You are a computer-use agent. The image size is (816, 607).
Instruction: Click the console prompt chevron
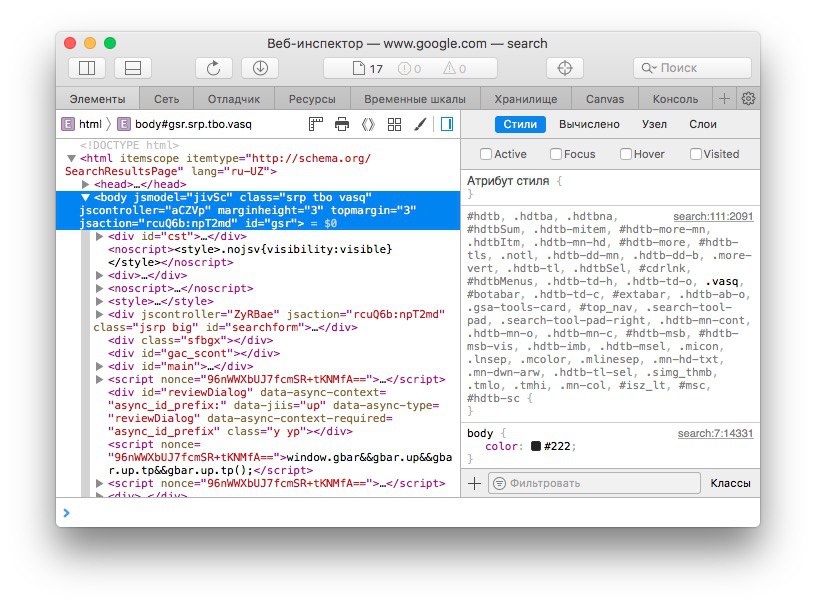tap(66, 513)
